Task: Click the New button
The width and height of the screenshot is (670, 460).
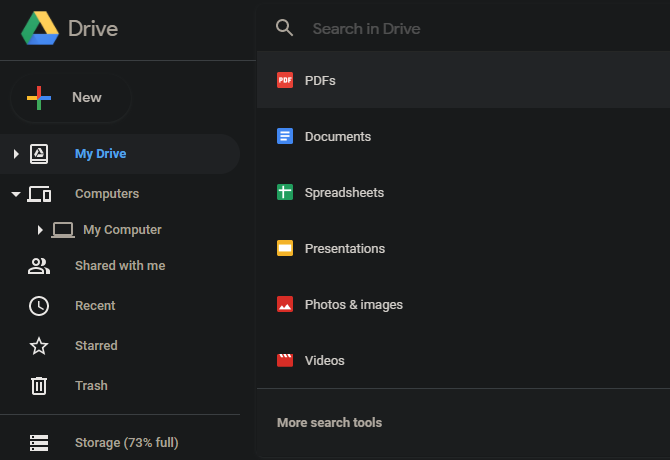Action: coord(70,97)
